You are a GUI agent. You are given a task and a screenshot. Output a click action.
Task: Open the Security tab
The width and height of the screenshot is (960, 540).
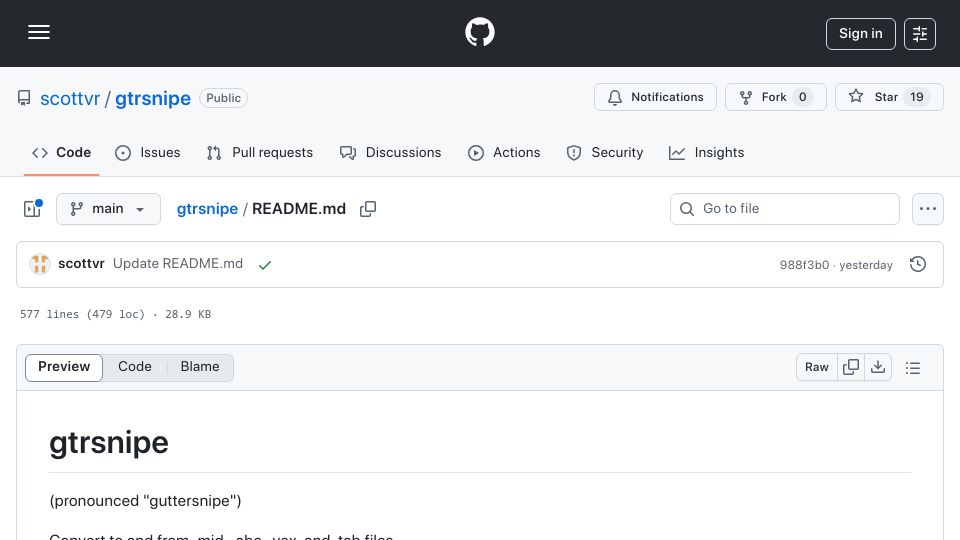(x=604, y=152)
